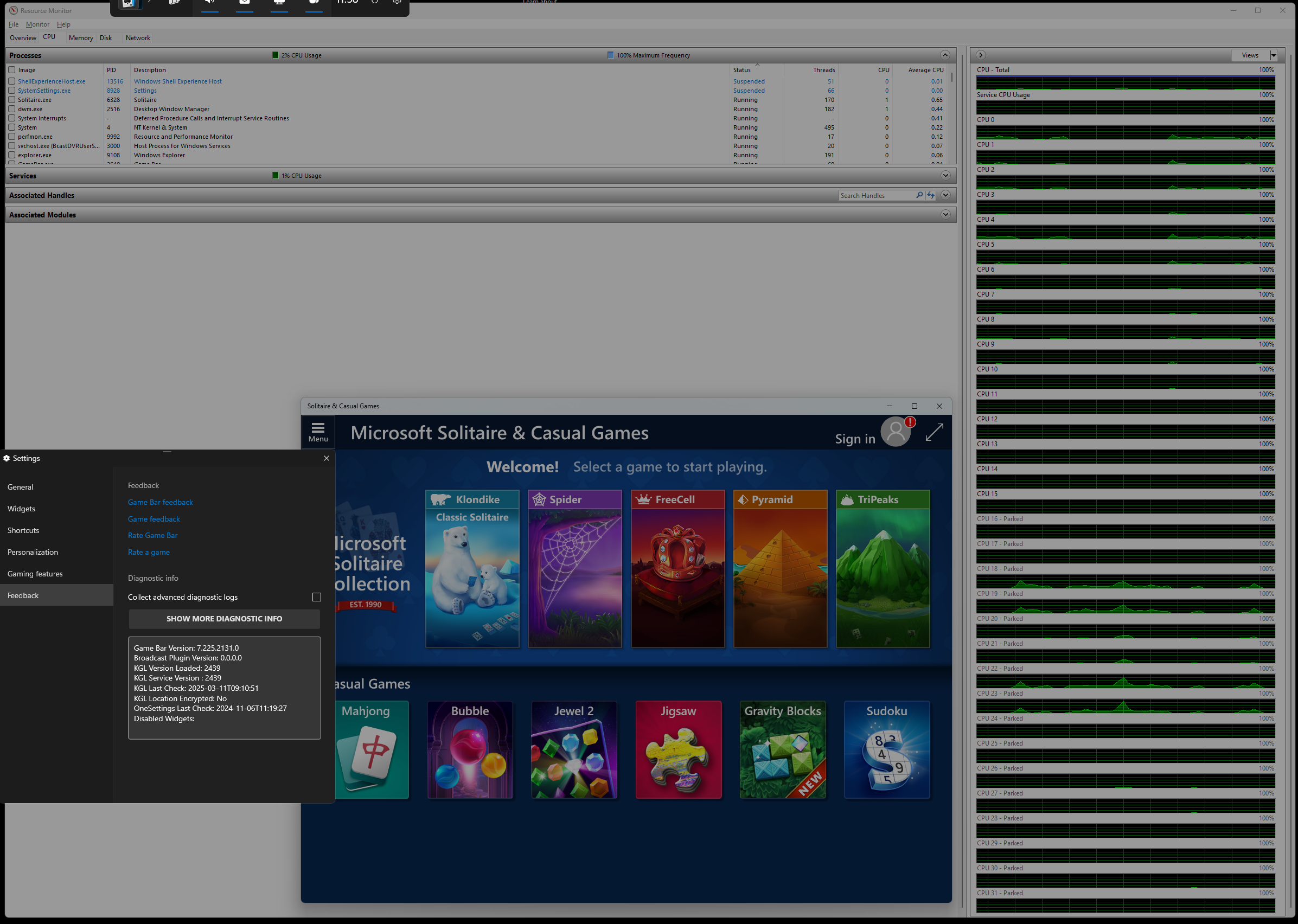Open the TriPeaks game tile

click(883, 568)
